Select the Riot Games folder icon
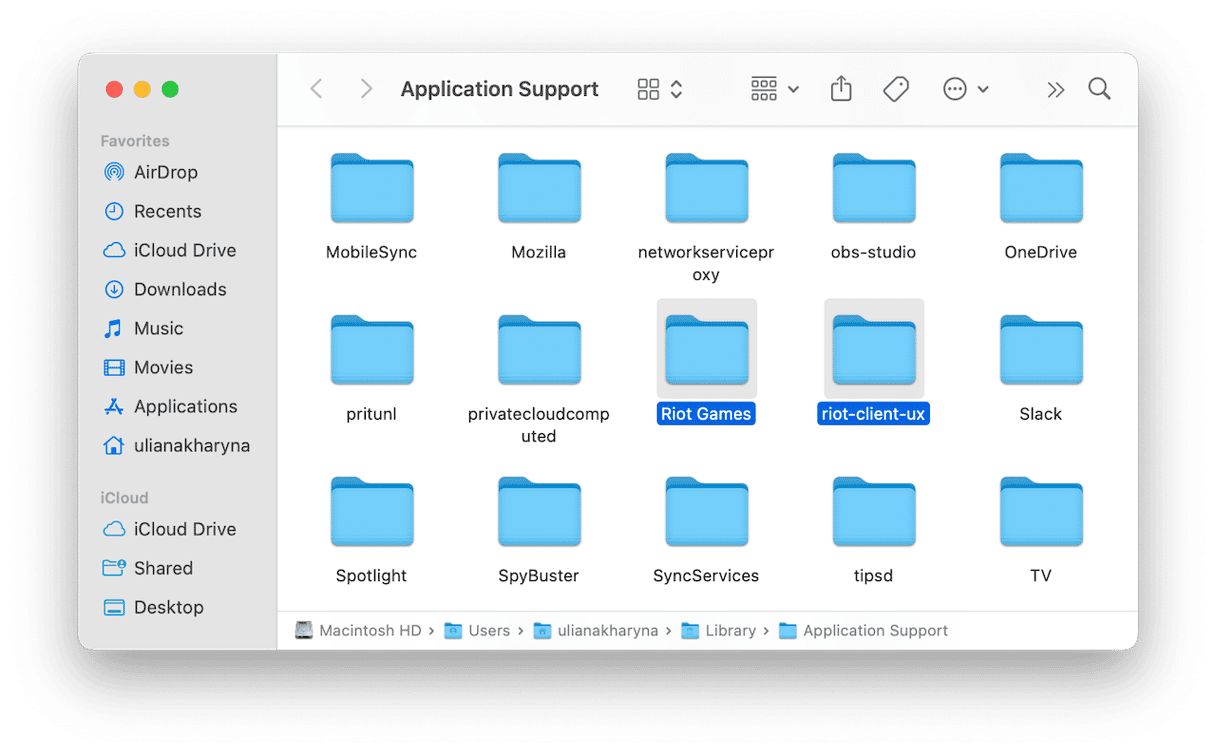This screenshot has width=1216, height=753. pyautogui.click(x=706, y=350)
